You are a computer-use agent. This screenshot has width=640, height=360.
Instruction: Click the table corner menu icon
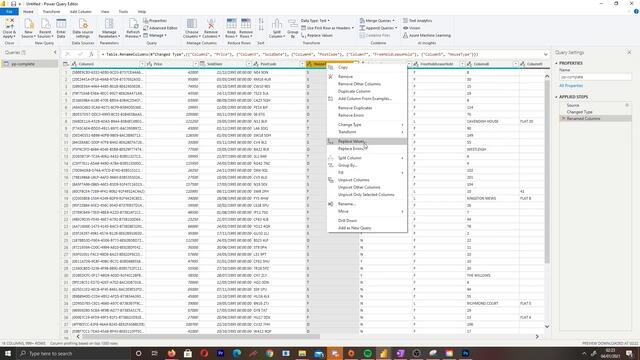(x=65, y=64)
